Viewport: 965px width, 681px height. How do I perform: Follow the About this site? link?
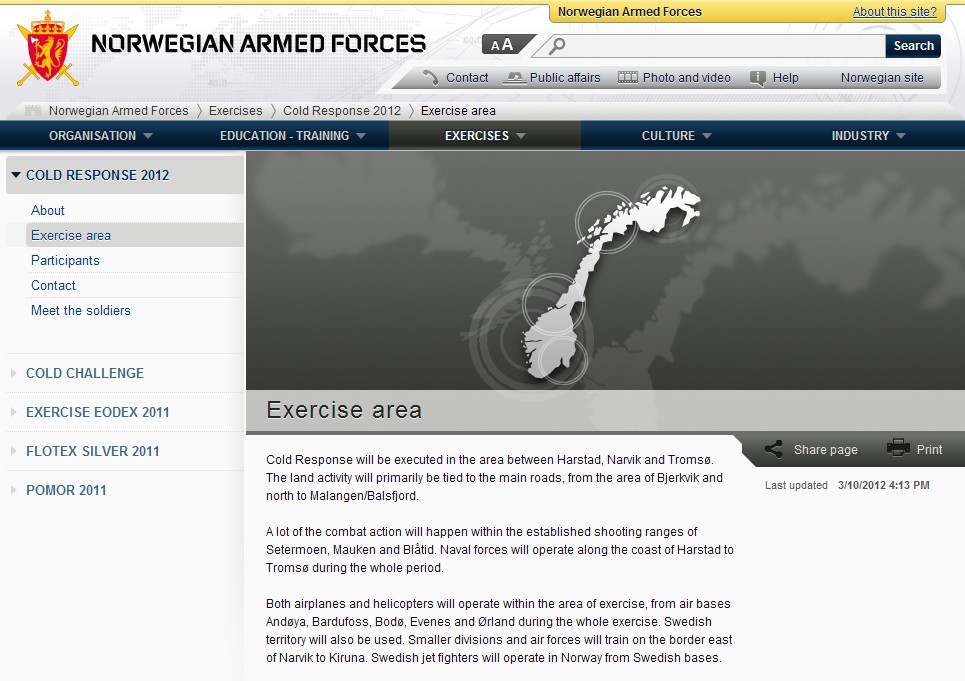pyautogui.click(x=894, y=12)
